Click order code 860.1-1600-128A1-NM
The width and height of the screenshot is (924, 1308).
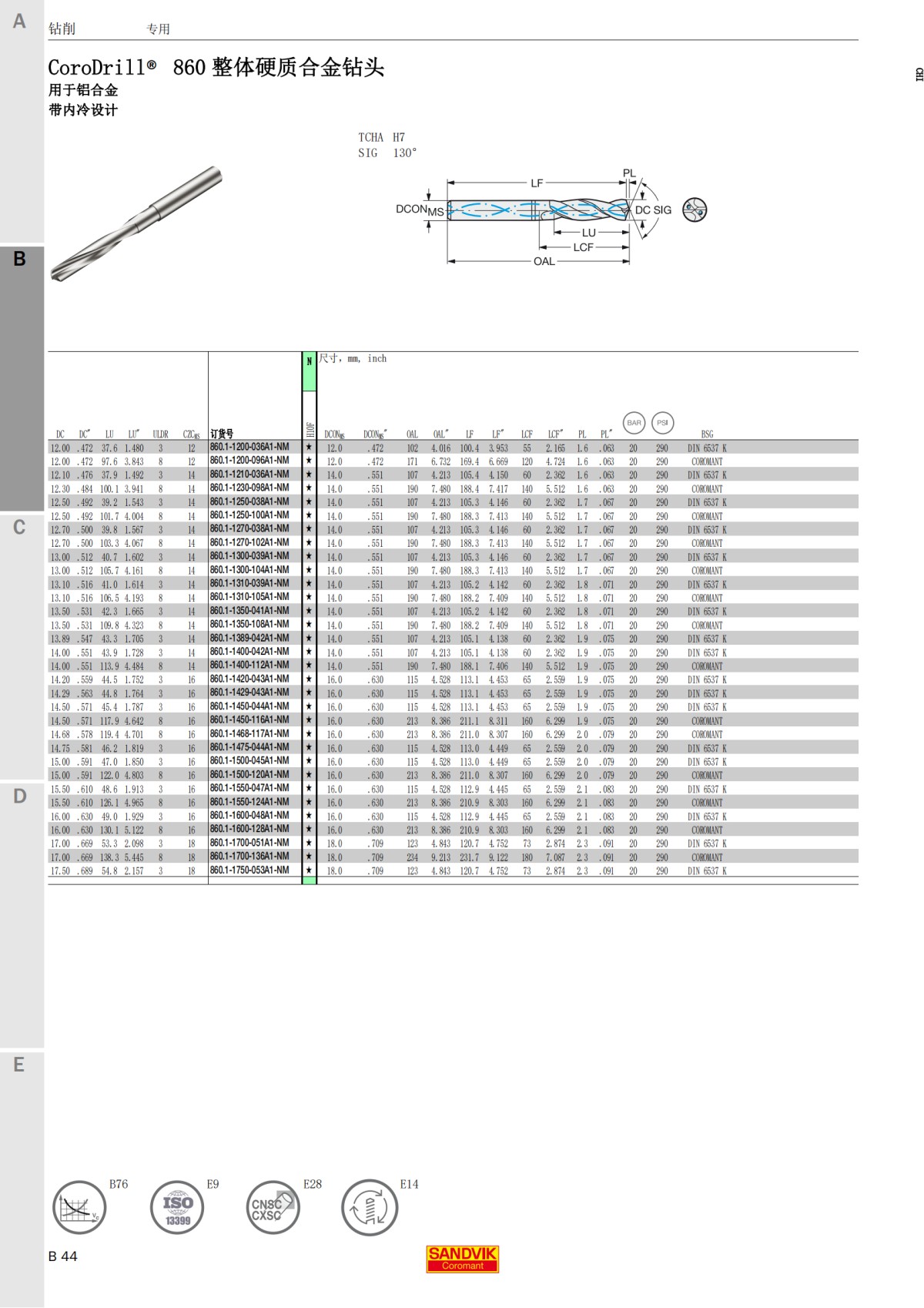tap(249, 830)
